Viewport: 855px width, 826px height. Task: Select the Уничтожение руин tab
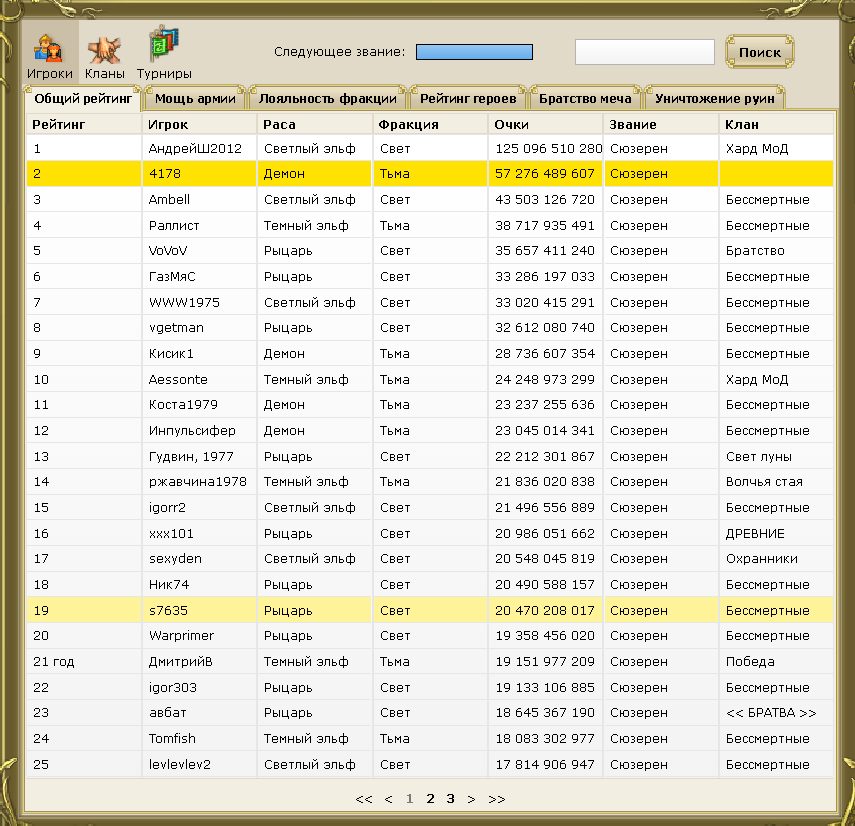click(x=714, y=99)
